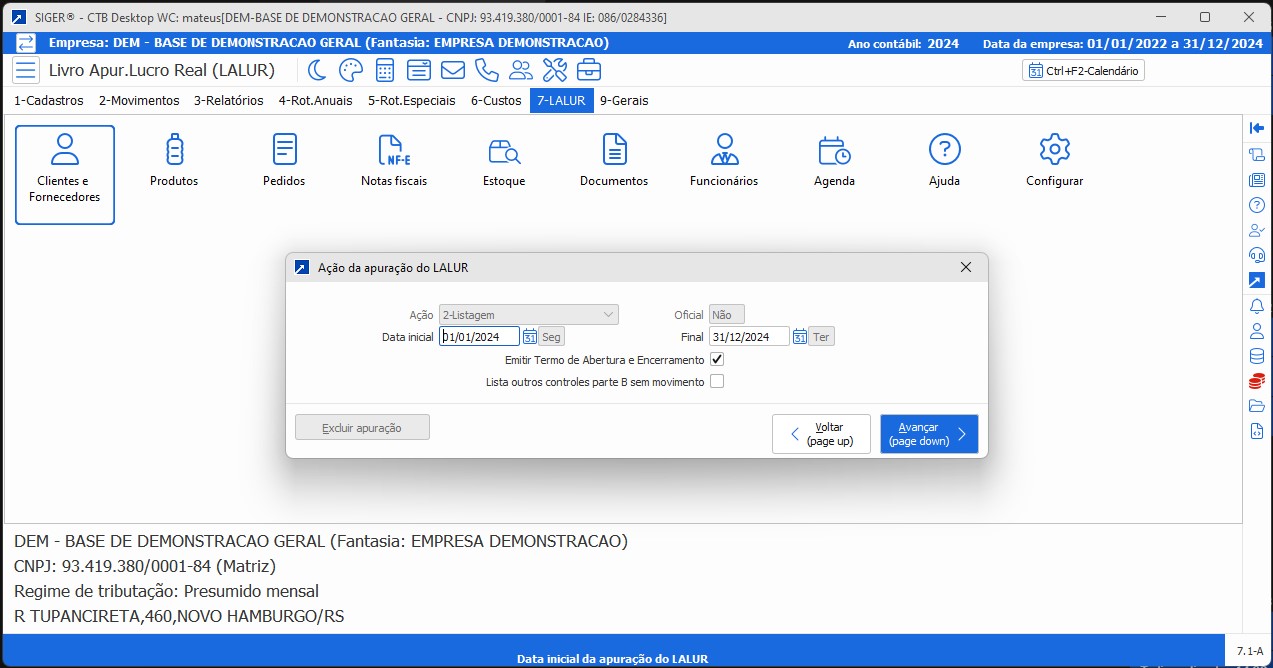Screen dimensions: 1273x668
Task: Open the Notas fiscais module
Action: tap(393, 160)
